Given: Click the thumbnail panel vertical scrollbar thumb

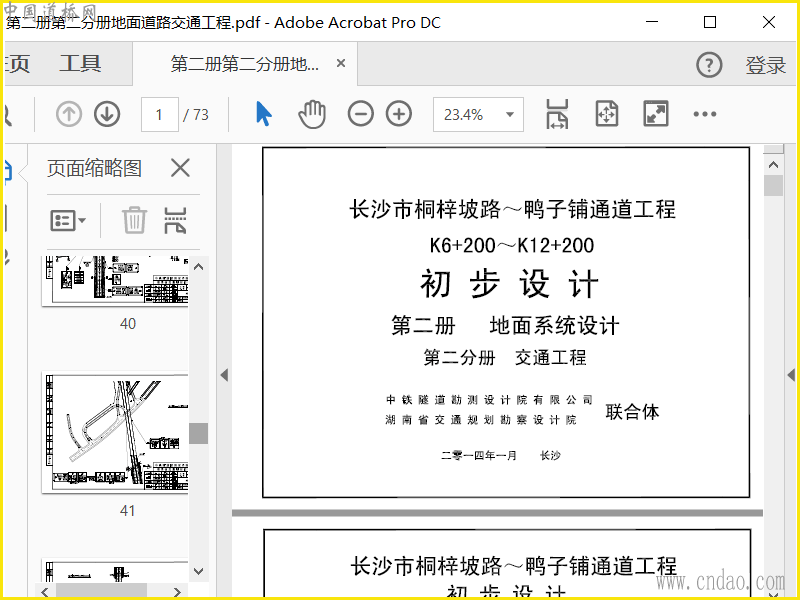Looking at the screenshot, I should (198, 434).
